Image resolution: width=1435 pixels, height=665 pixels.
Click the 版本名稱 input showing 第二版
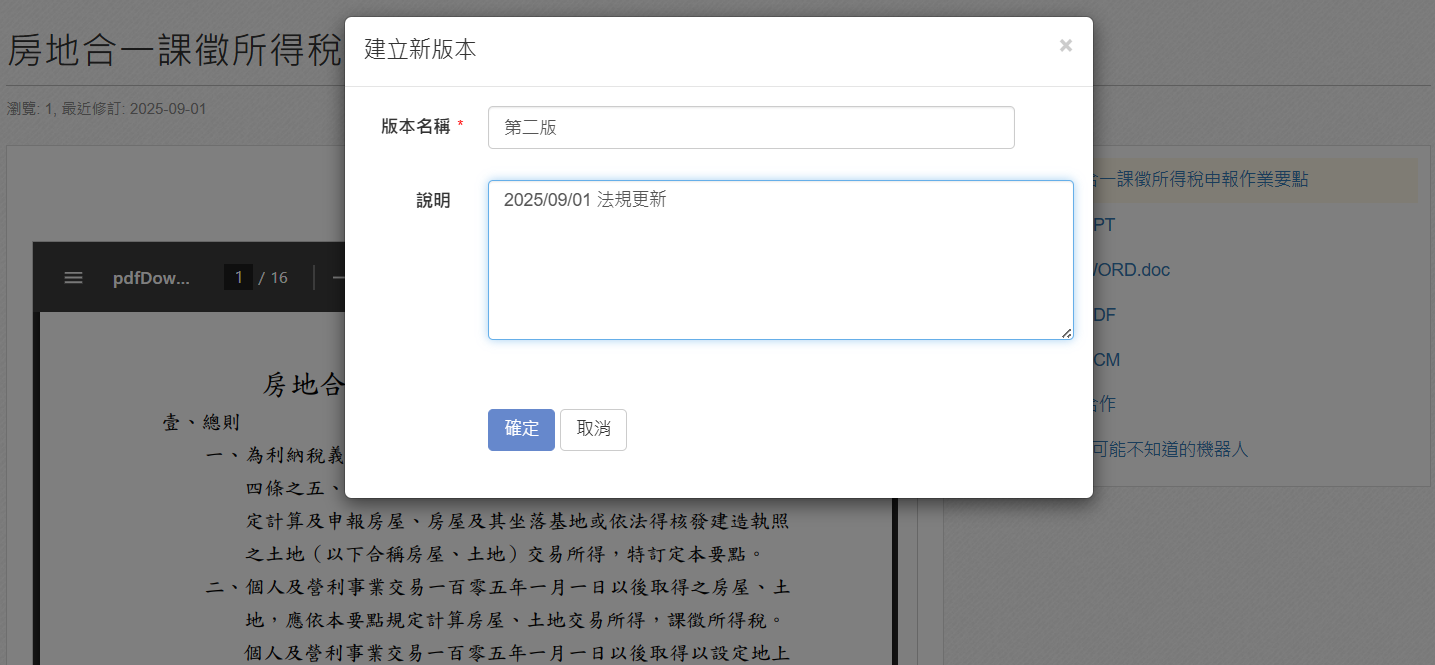(750, 127)
